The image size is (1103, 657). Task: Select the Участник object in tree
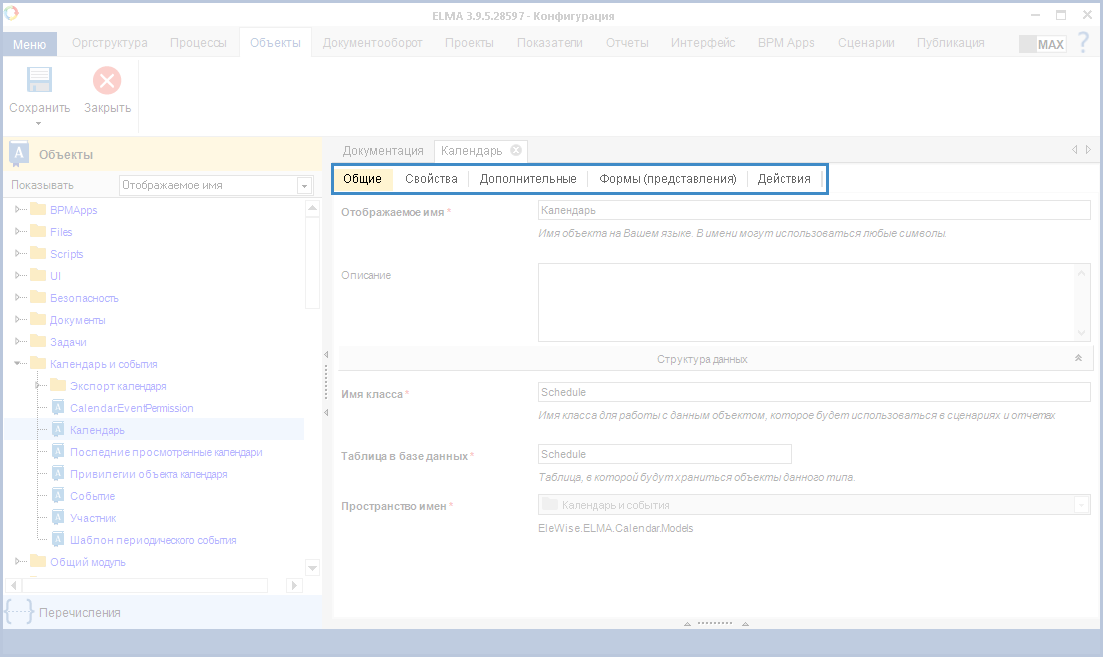[93, 518]
